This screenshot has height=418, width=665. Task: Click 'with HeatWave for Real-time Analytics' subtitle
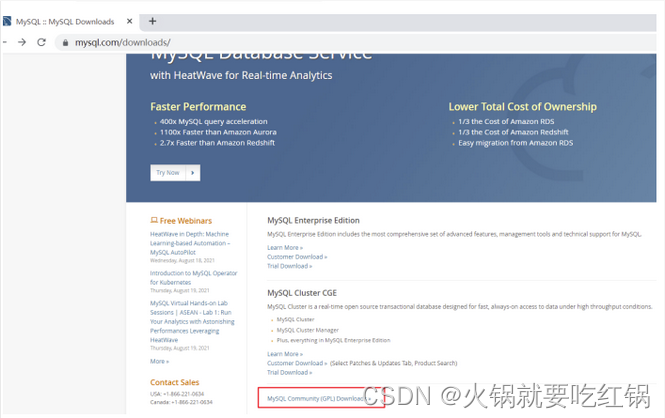(x=241, y=75)
